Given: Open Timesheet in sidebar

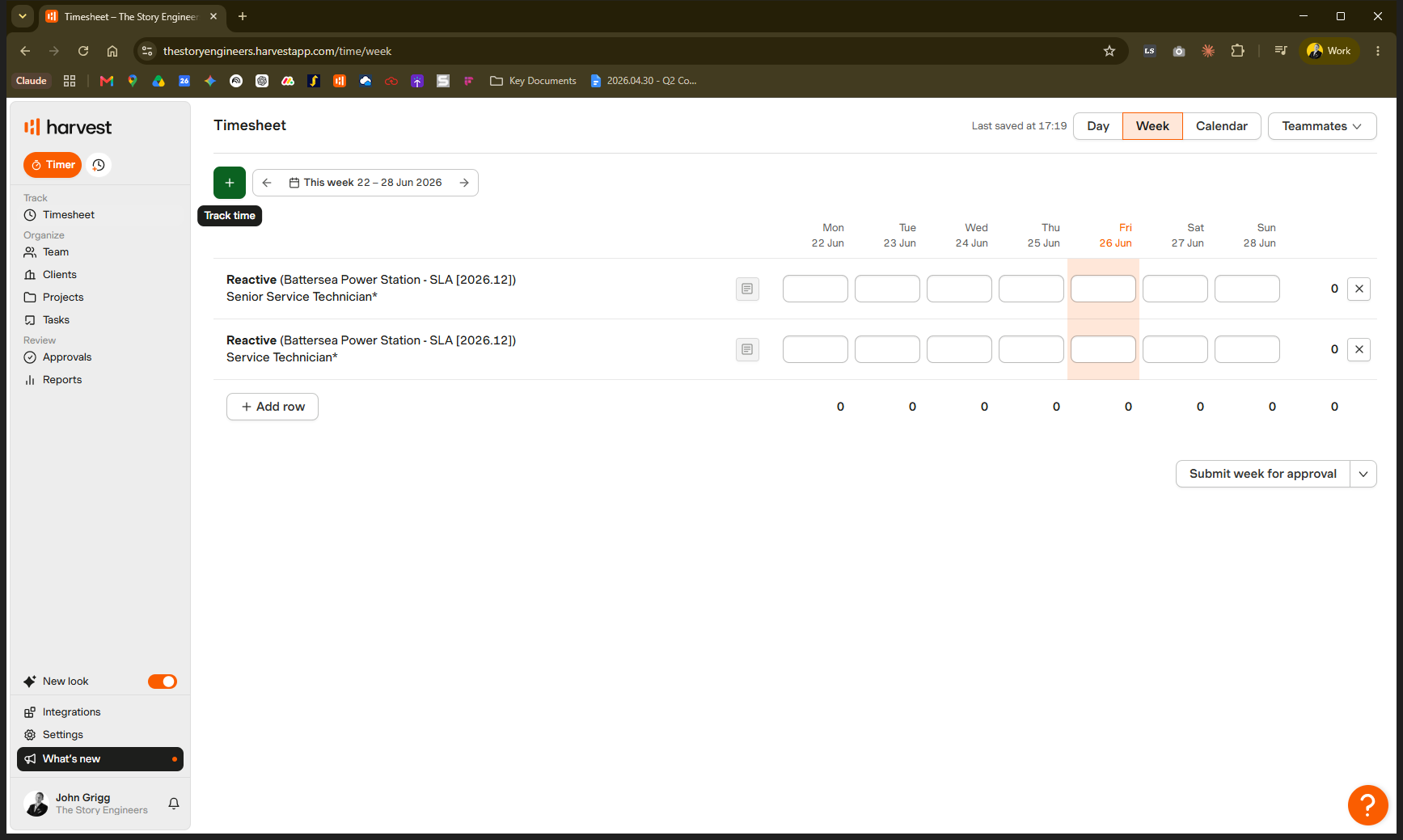Looking at the screenshot, I should click(69, 215).
